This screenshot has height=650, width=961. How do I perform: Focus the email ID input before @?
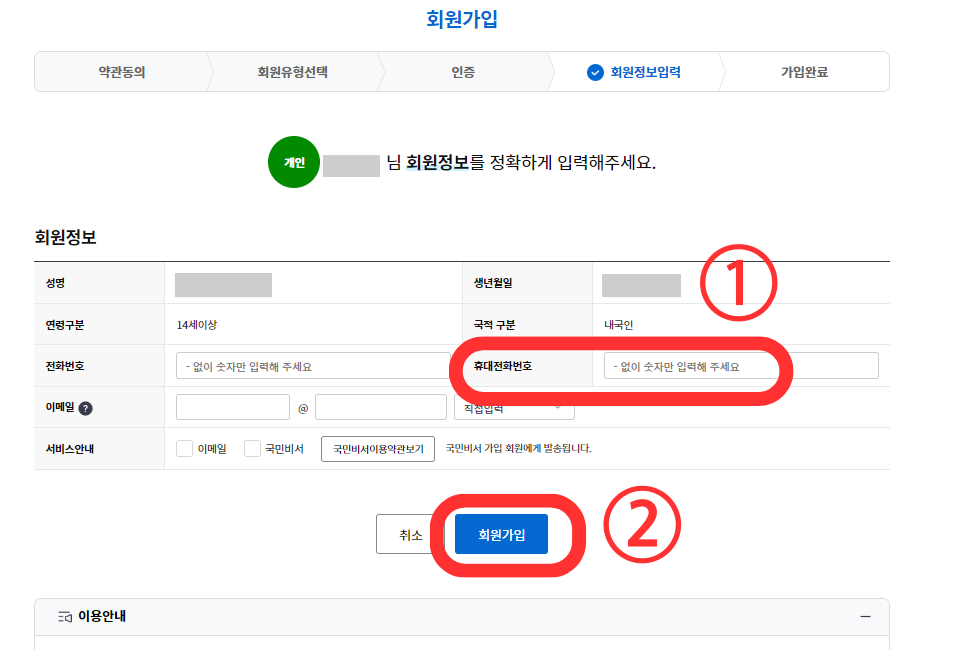233,407
